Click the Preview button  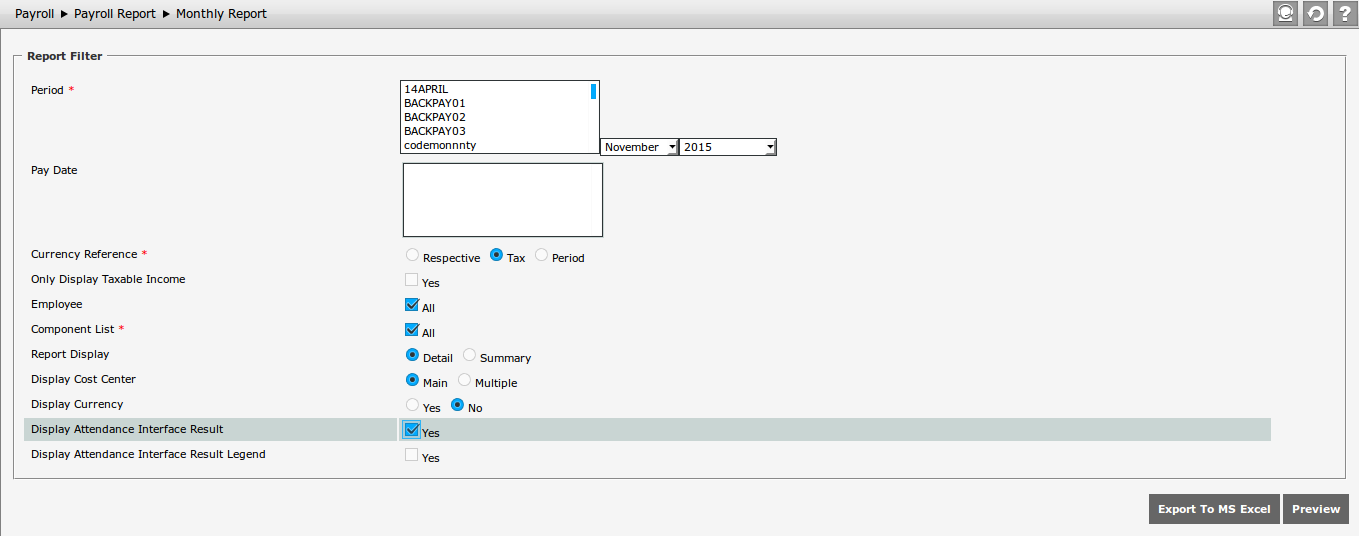tap(1315, 509)
